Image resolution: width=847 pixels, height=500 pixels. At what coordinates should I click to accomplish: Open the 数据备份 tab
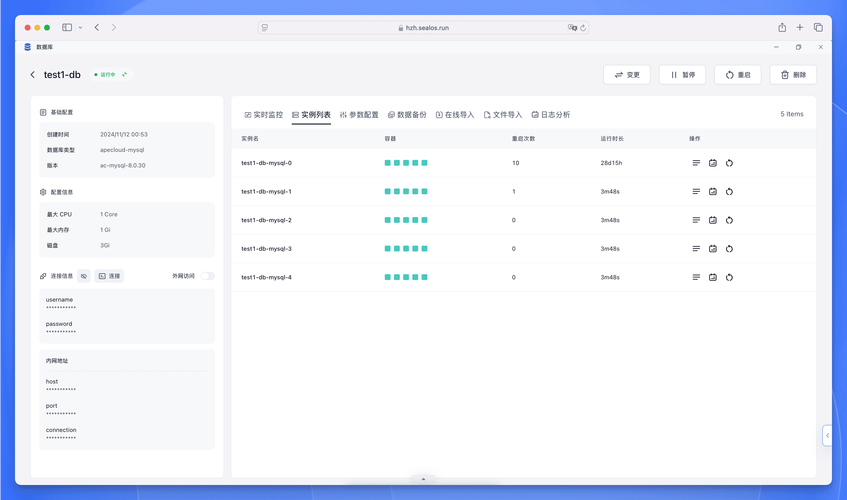407,115
